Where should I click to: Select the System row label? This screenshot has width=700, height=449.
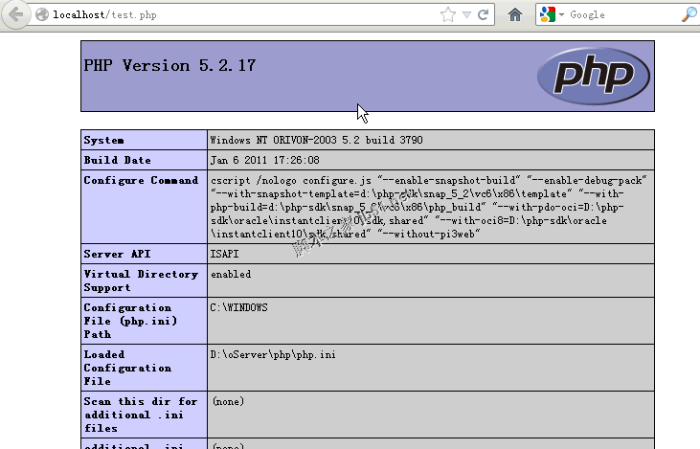coord(104,140)
